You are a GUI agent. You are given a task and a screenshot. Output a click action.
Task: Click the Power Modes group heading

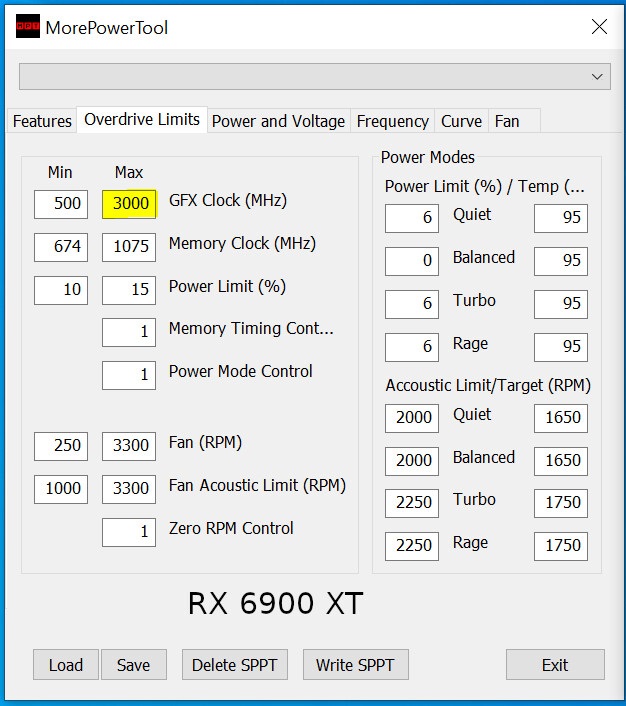tap(428, 158)
